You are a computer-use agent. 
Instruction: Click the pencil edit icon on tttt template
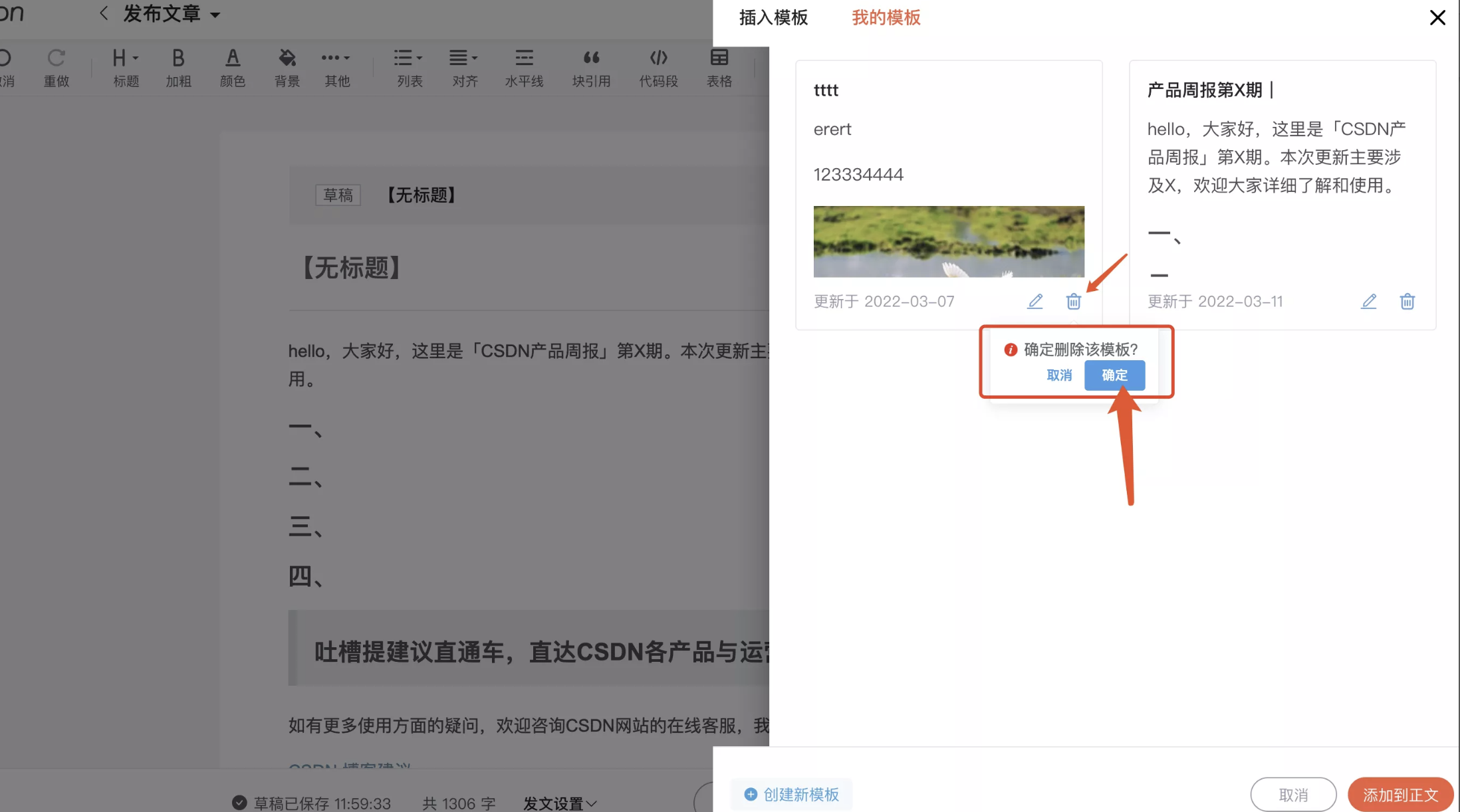pos(1035,301)
